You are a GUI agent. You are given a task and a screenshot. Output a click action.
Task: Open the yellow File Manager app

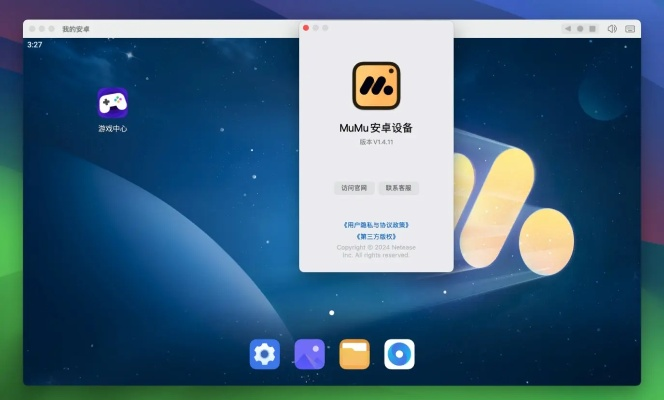pyautogui.click(x=354, y=354)
